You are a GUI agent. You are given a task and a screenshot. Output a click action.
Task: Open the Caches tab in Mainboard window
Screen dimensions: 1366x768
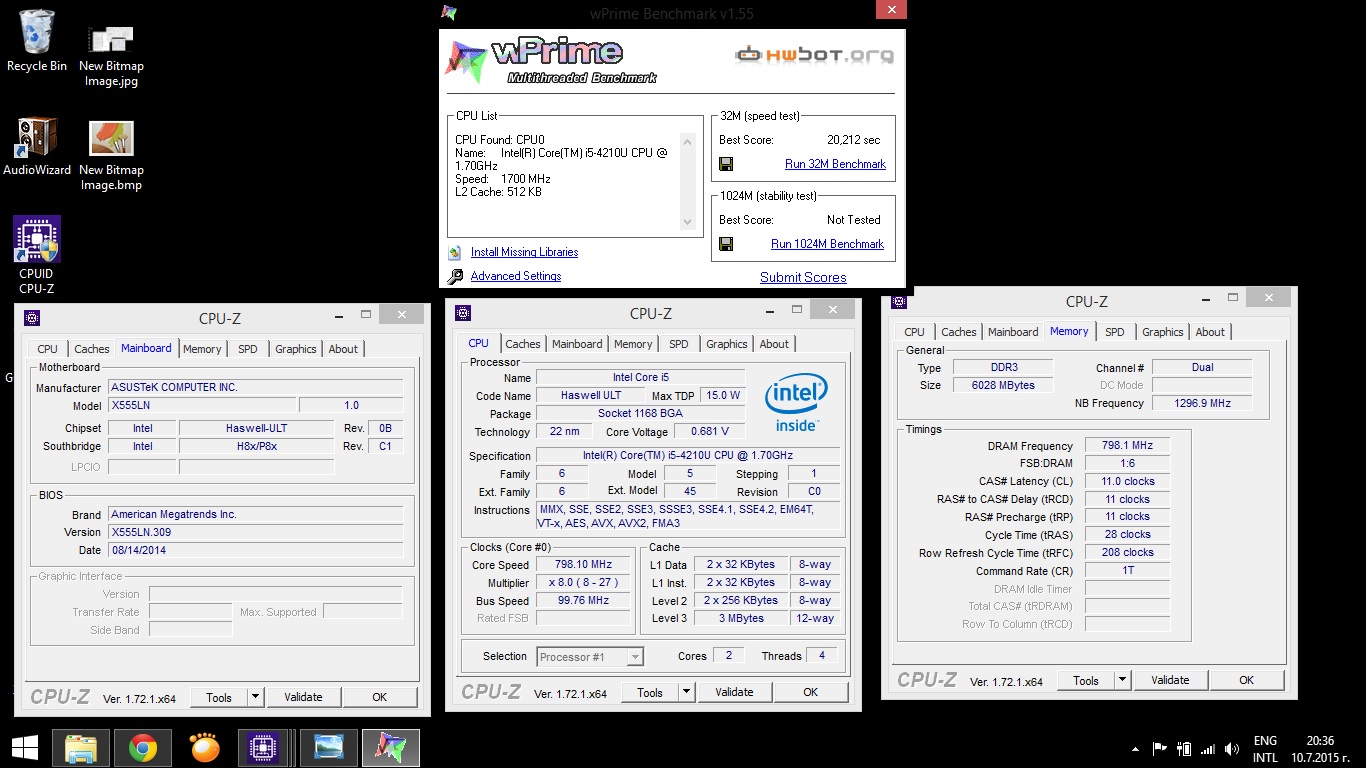coord(92,349)
